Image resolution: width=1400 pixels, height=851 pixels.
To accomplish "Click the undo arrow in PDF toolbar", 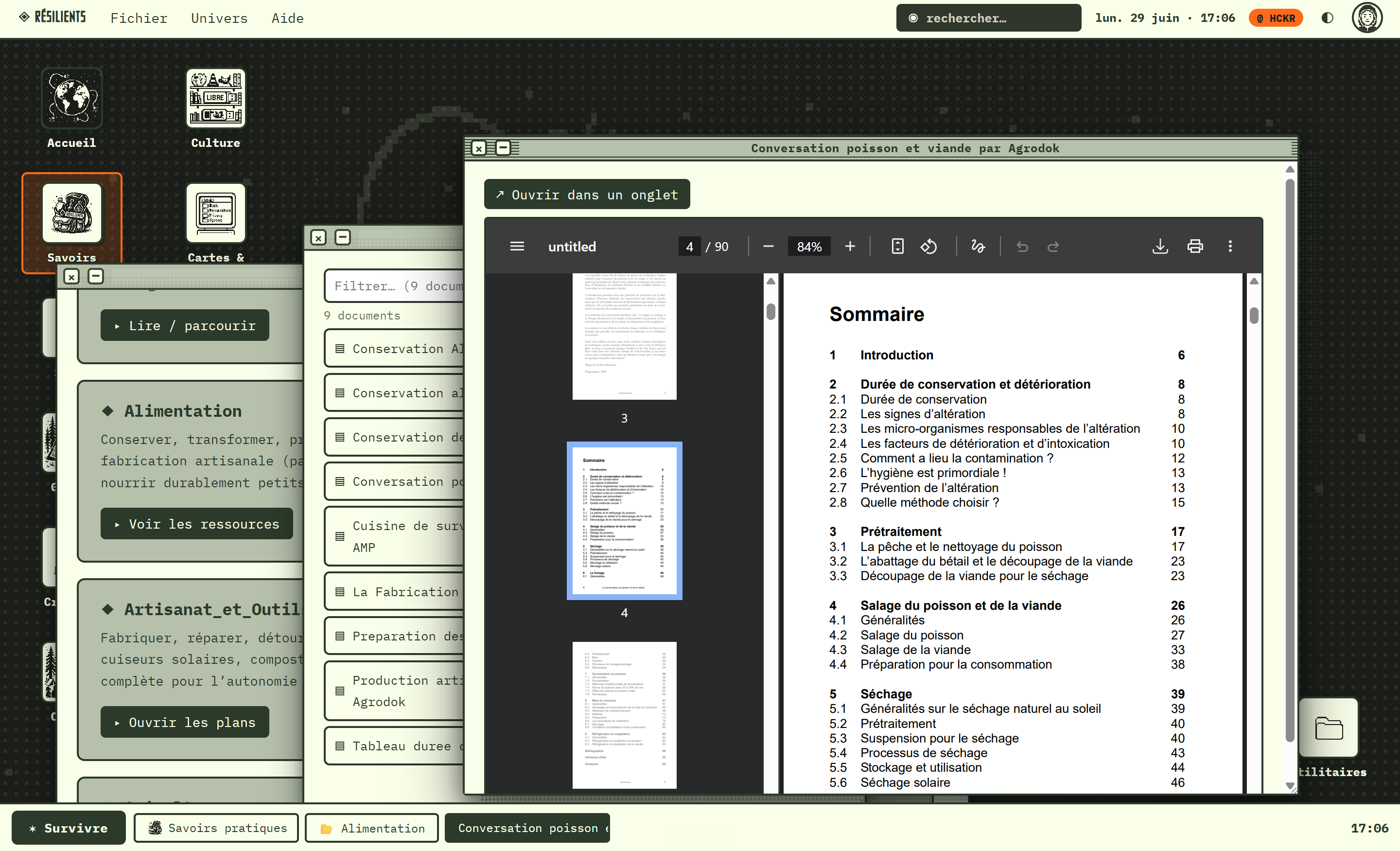I will (1022, 246).
